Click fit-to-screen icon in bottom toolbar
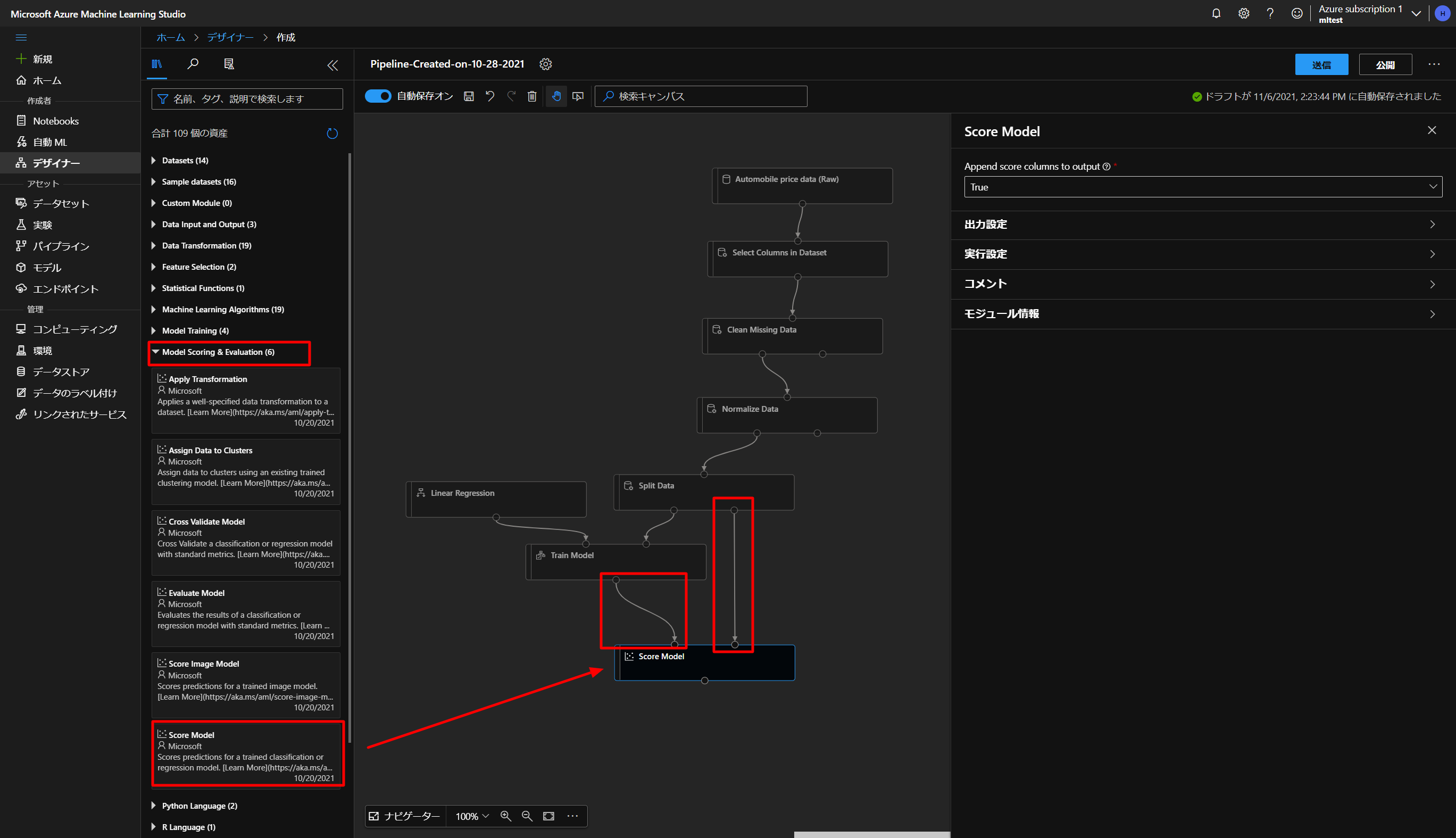 tap(549, 816)
